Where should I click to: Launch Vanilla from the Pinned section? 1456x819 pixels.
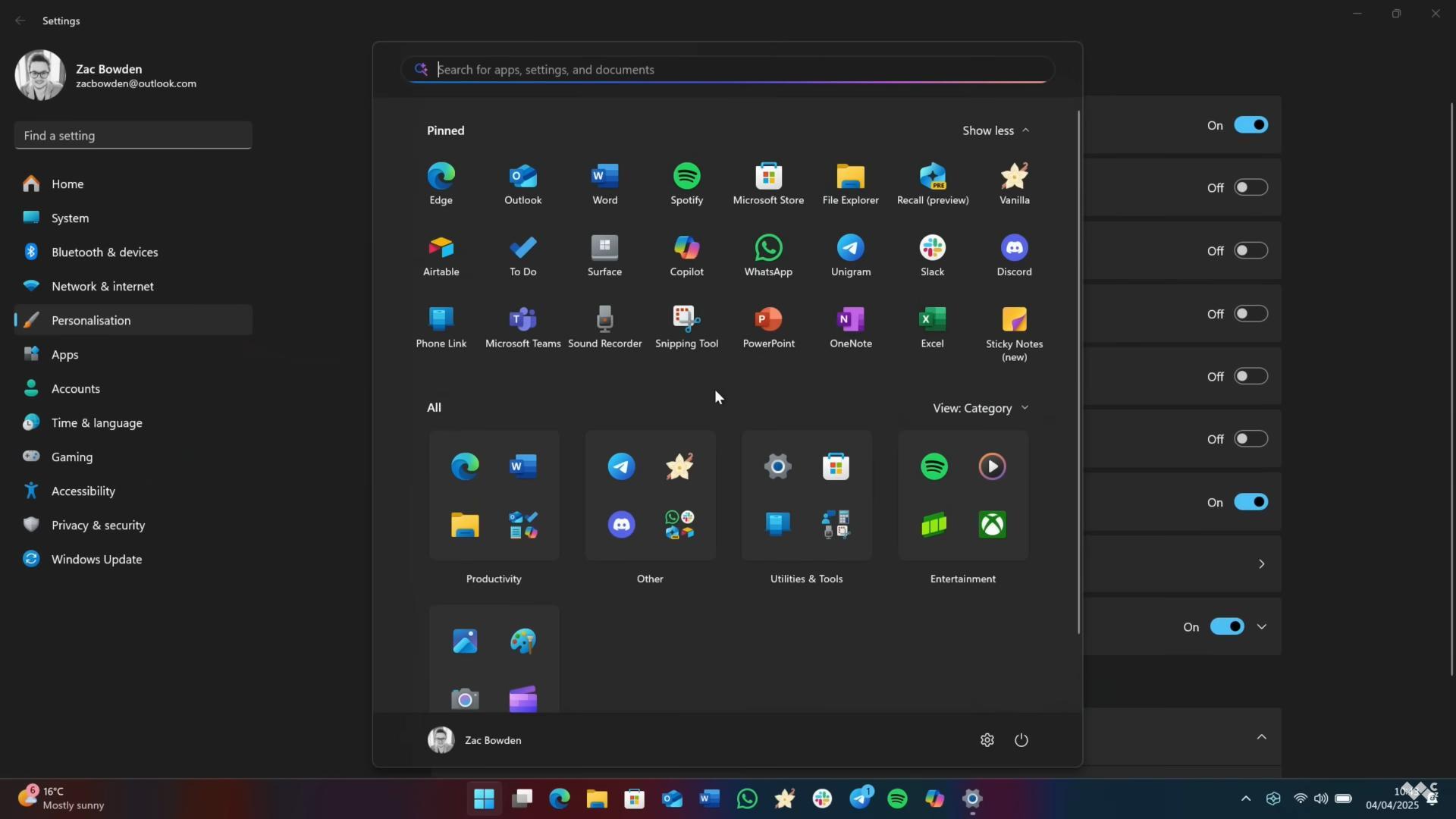coord(1014,184)
